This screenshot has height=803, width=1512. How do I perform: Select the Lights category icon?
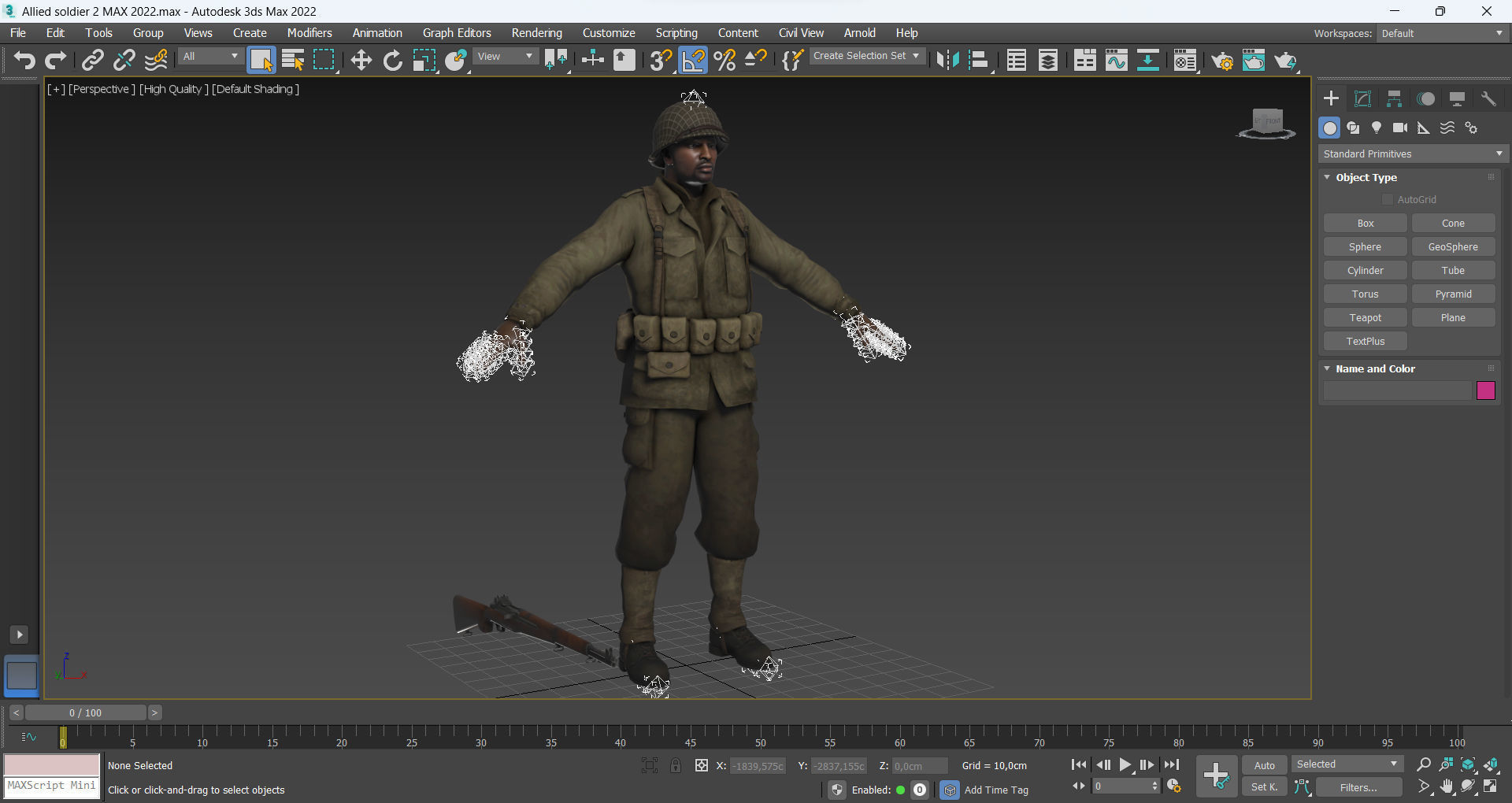tap(1377, 128)
